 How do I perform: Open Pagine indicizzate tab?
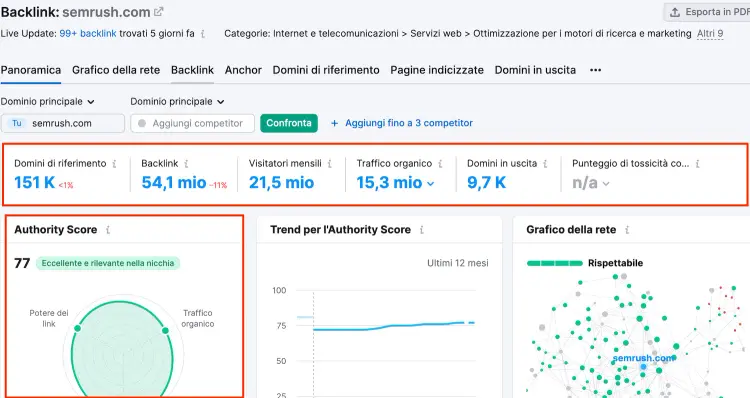(437, 70)
